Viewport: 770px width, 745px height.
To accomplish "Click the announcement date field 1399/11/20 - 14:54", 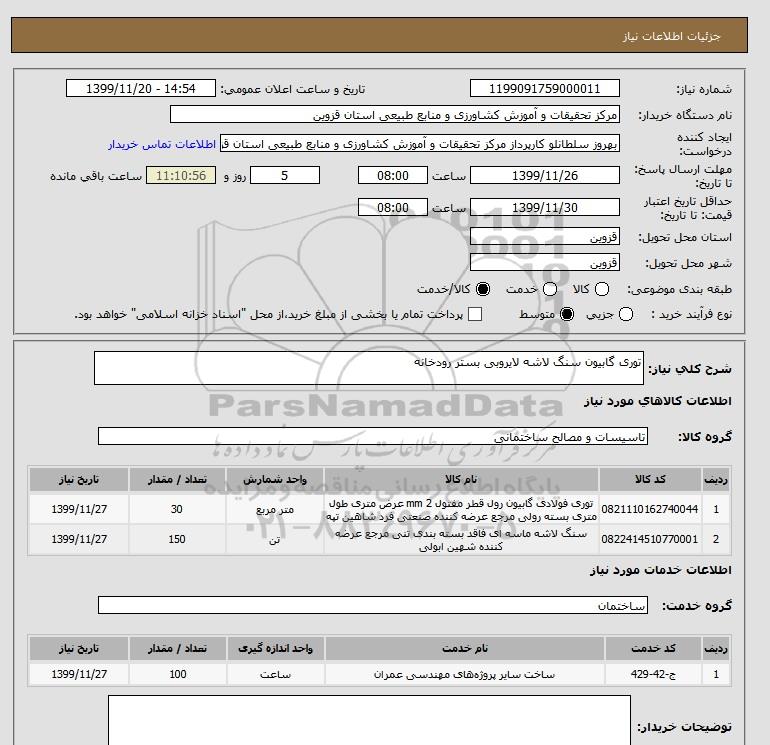I will pyautogui.click(x=140, y=88).
